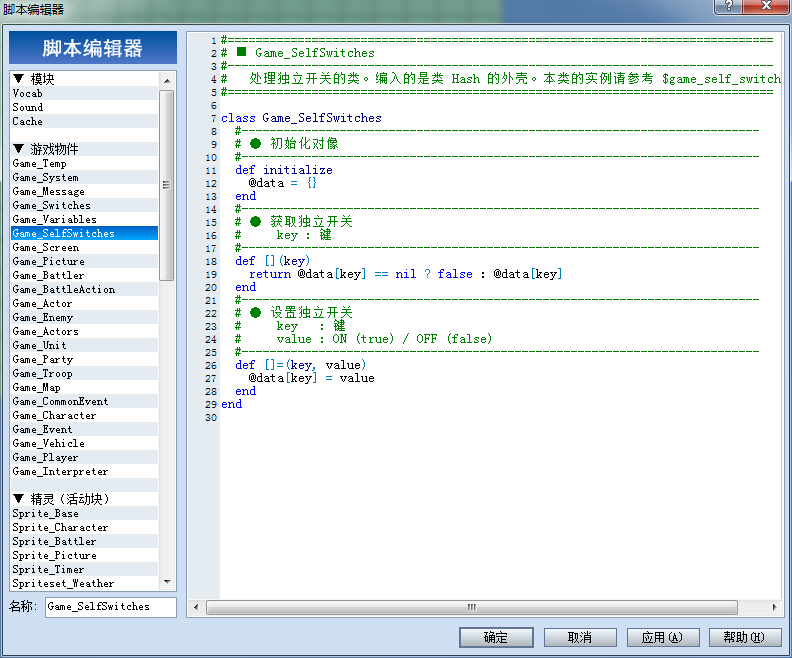Viewport: 792px width, 658px height.
Task: Select the ▼ 模块 section header
Action: pyautogui.click(x=84, y=79)
